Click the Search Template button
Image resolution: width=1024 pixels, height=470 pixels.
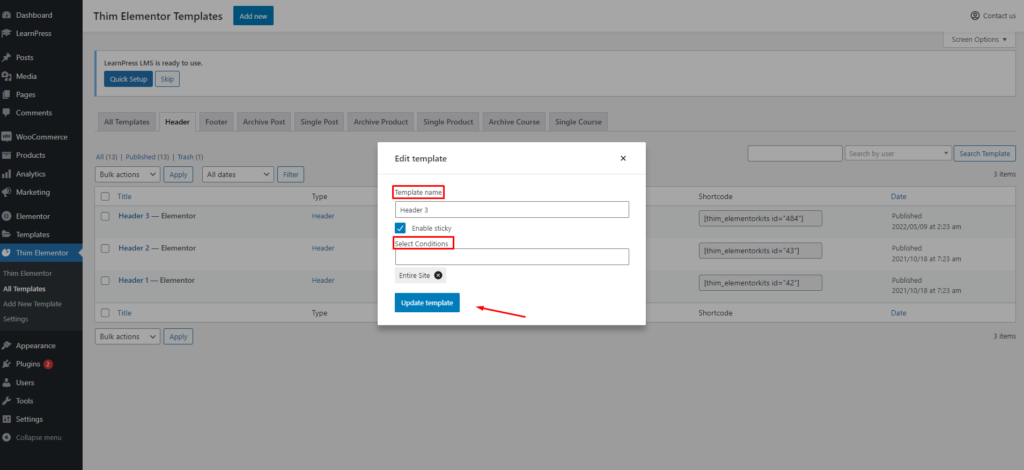pos(985,153)
